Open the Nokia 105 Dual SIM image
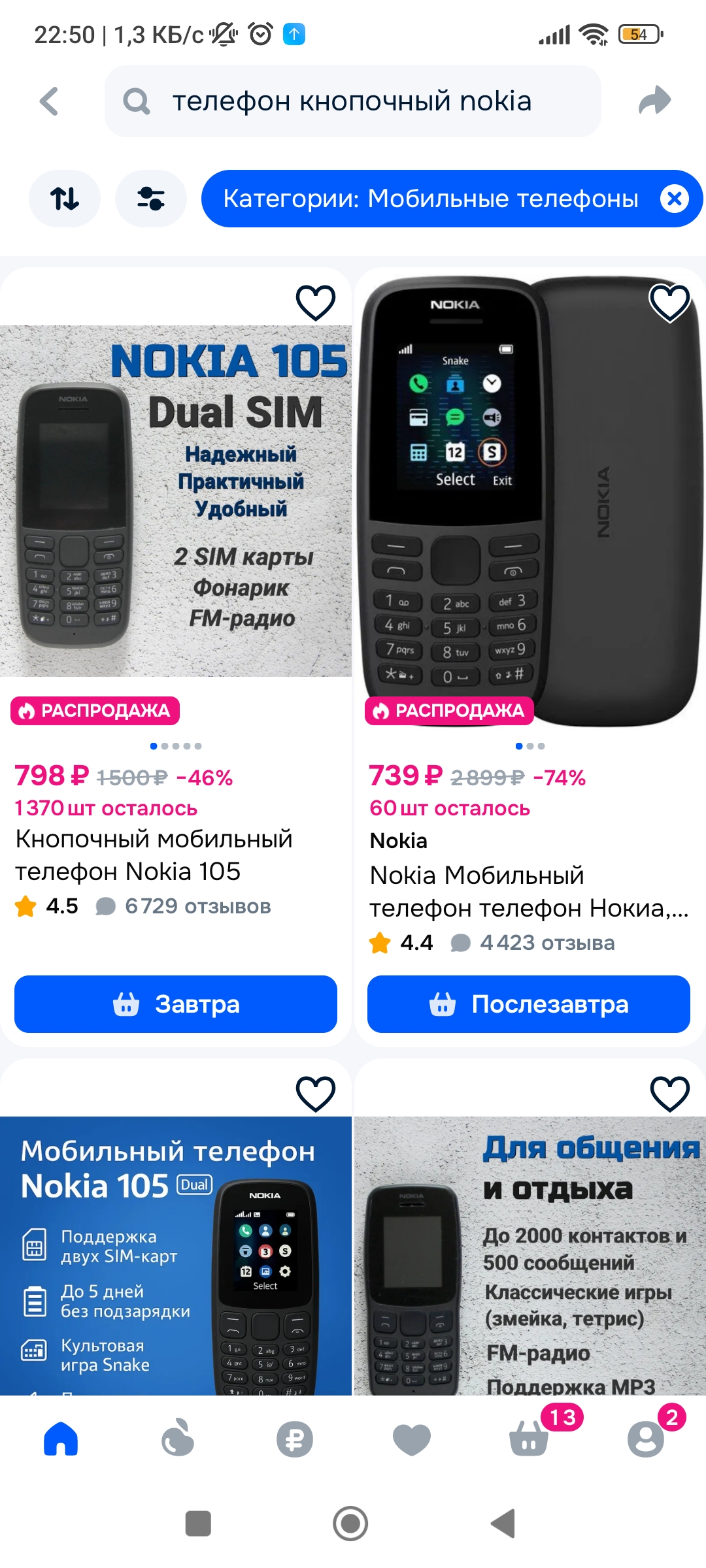The width and height of the screenshot is (706, 1568). tap(176, 501)
